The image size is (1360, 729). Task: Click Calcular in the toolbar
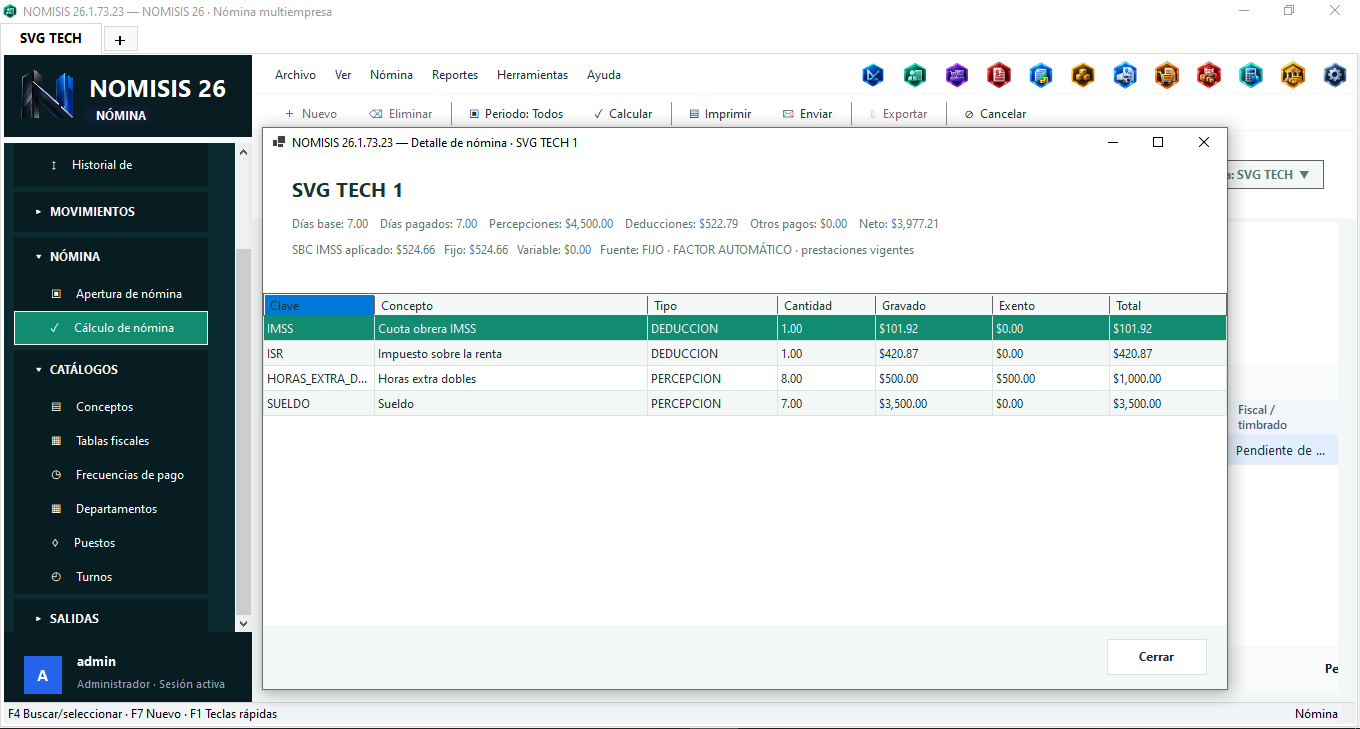[x=622, y=114]
